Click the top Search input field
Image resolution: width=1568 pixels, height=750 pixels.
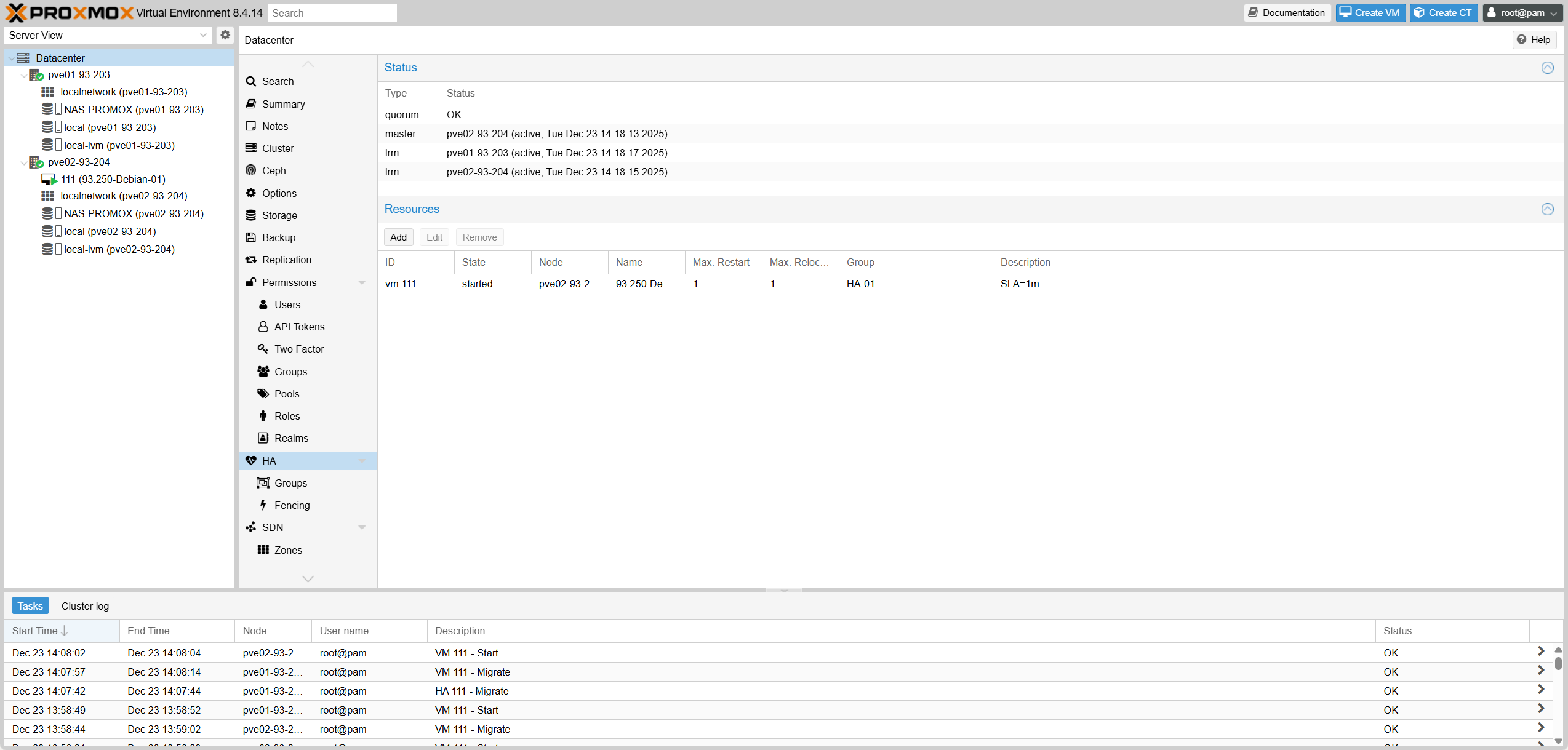coord(332,13)
